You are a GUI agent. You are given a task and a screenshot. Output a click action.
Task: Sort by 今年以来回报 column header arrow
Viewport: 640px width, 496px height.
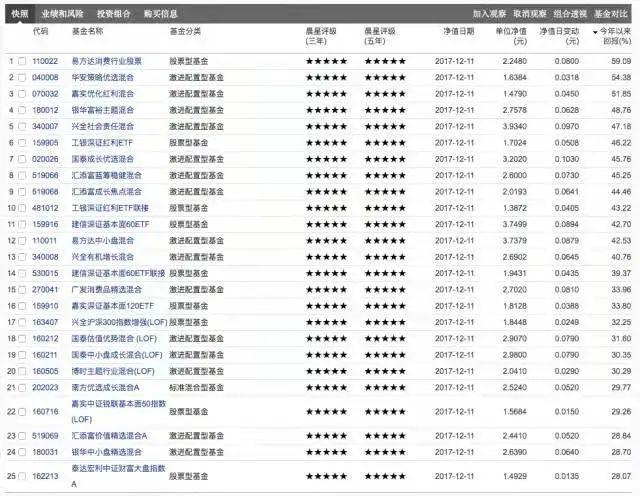(595, 32)
